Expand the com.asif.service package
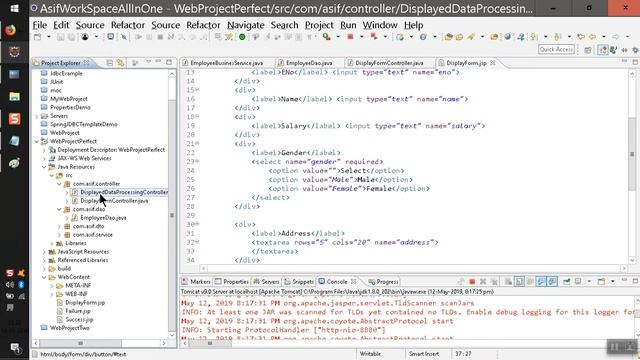 (x=60, y=235)
